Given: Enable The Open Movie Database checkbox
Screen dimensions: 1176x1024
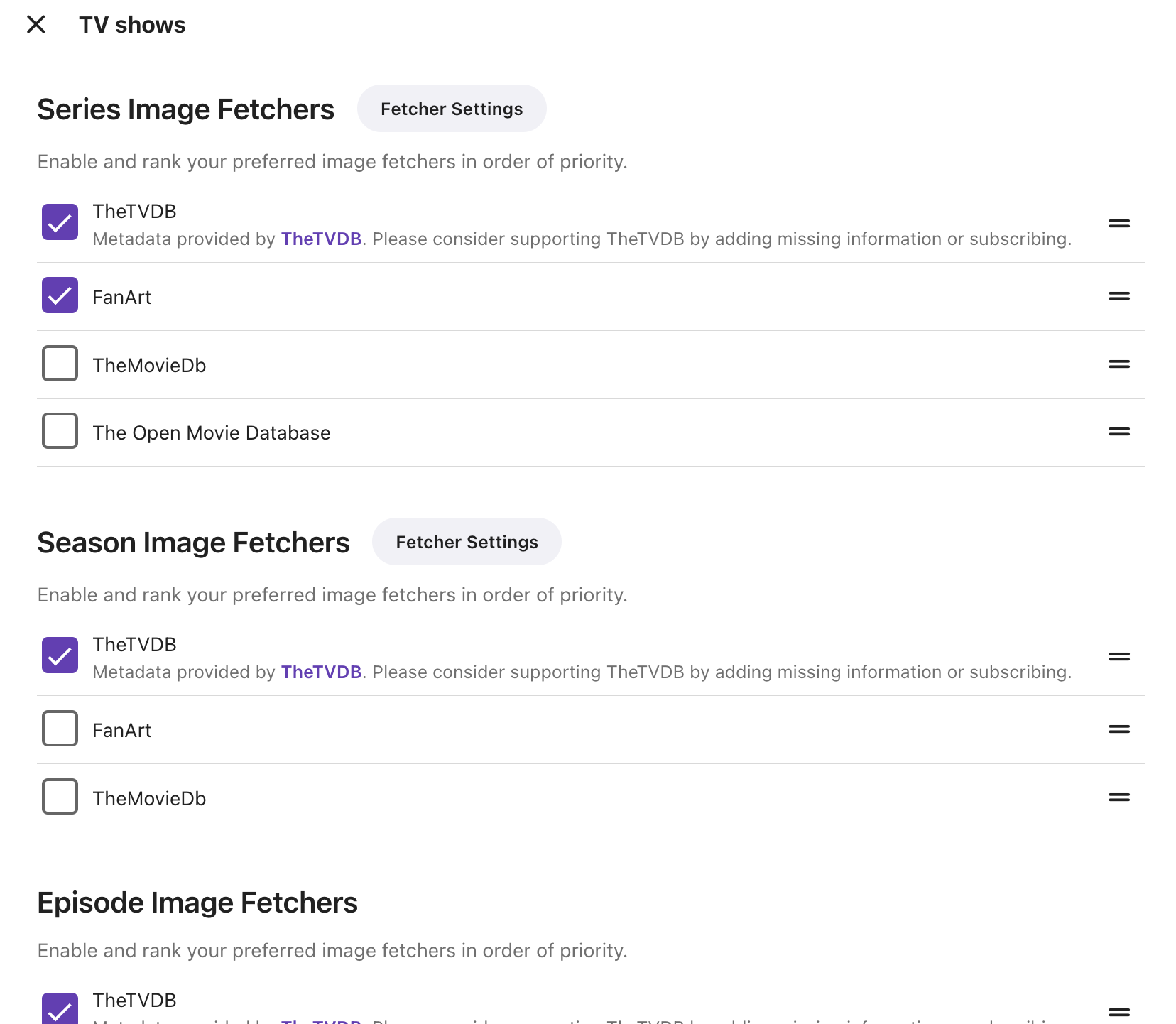Looking at the screenshot, I should 60,431.
